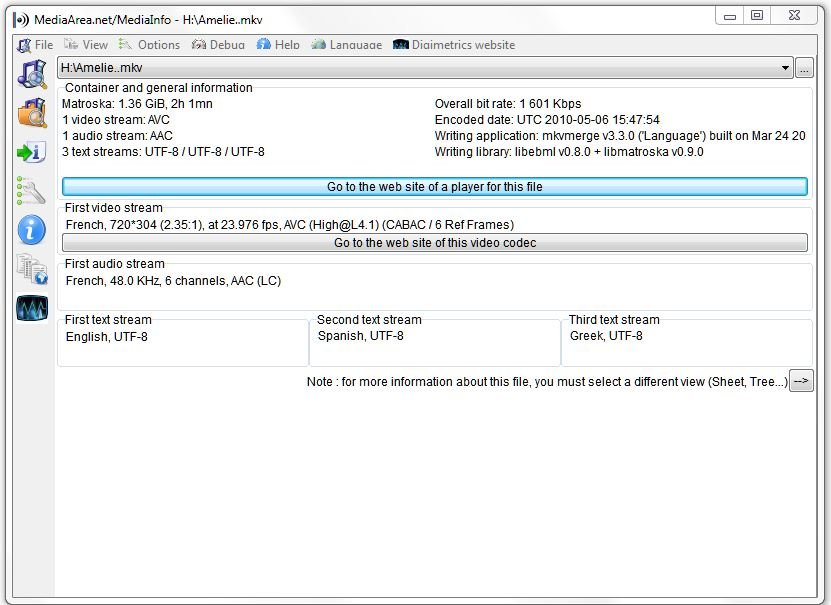The height and width of the screenshot is (605, 831).
Task: Go to the web site of a player
Action: (434, 187)
